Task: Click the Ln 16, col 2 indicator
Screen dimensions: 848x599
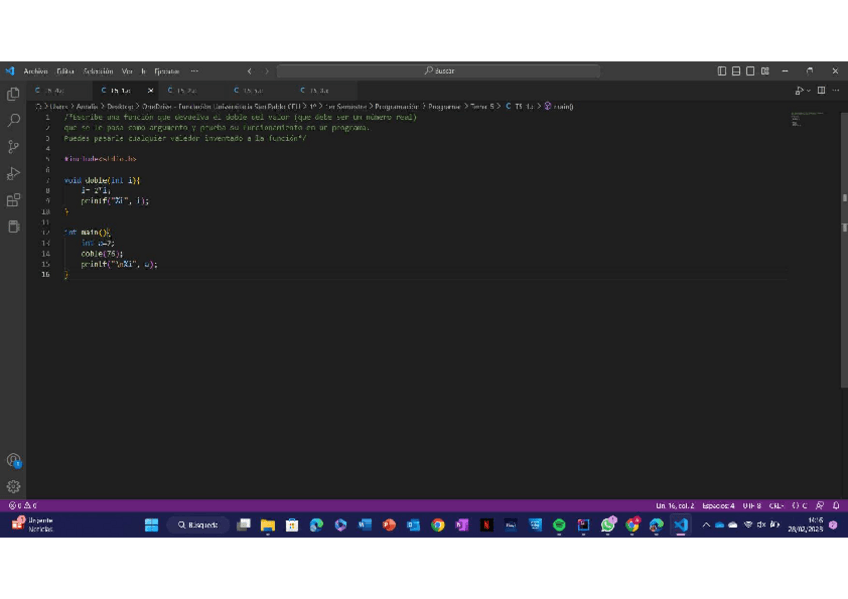Action: click(674, 505)
